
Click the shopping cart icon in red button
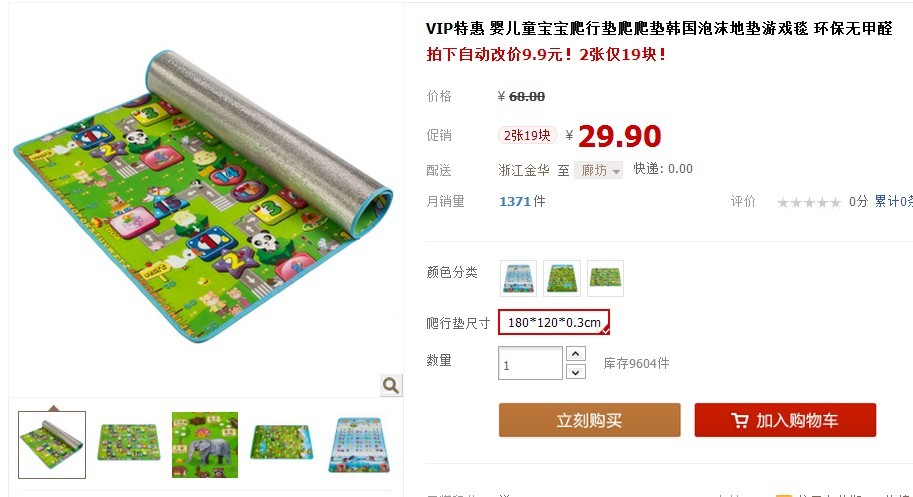(x=739, y=420)
